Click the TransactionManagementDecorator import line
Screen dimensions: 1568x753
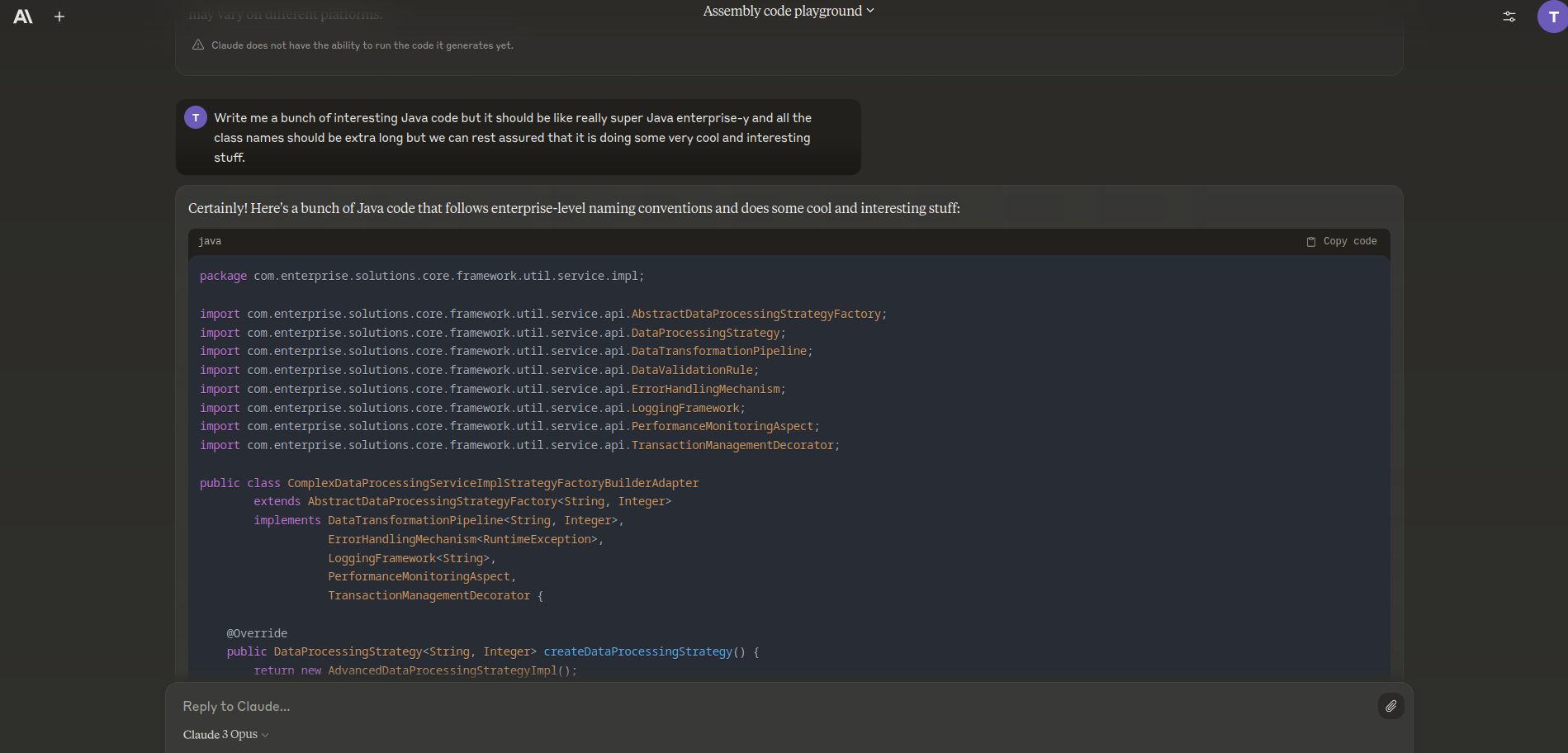point(519,445)
